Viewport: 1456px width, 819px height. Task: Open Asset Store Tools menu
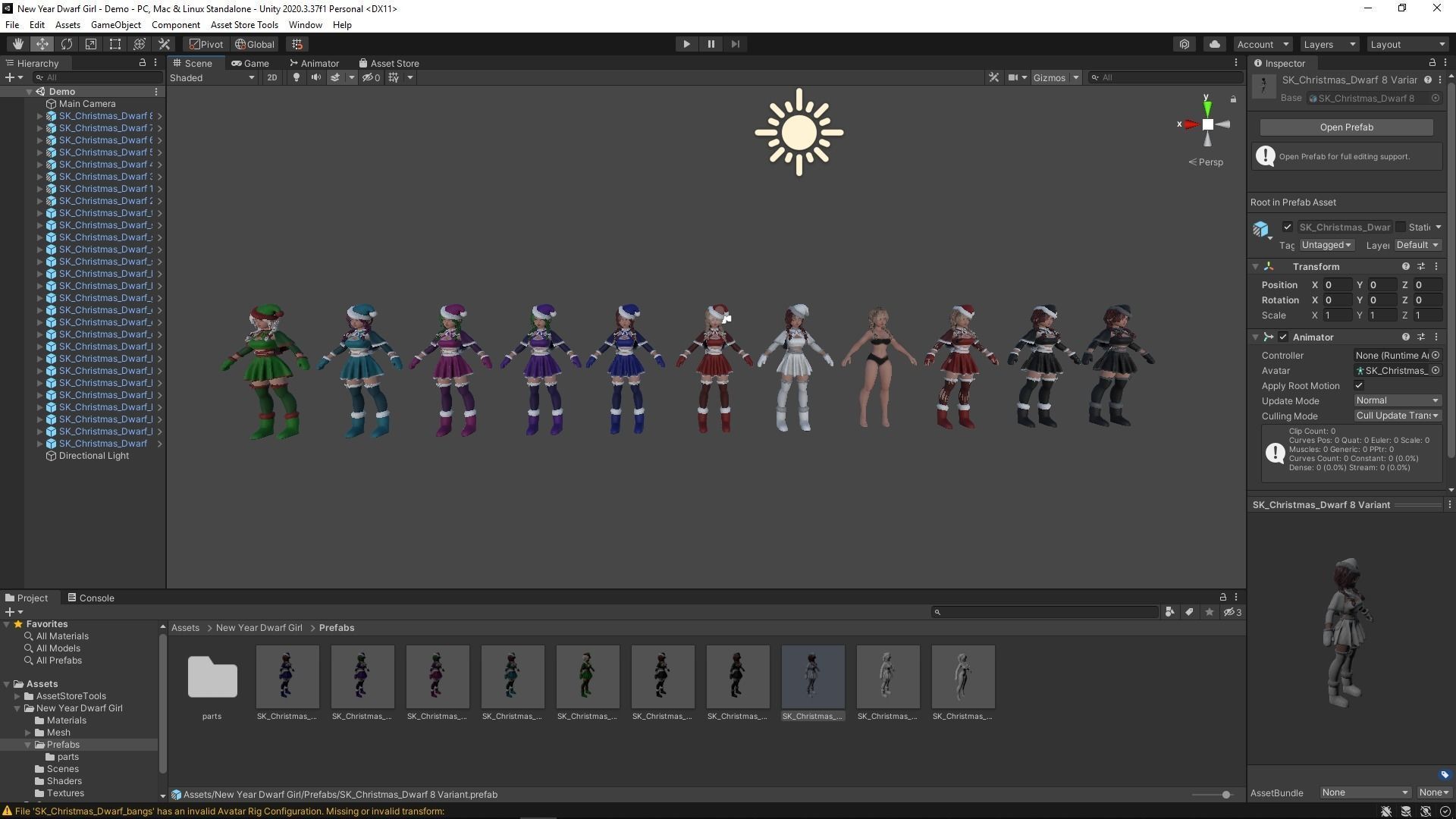tap(244, 25)
